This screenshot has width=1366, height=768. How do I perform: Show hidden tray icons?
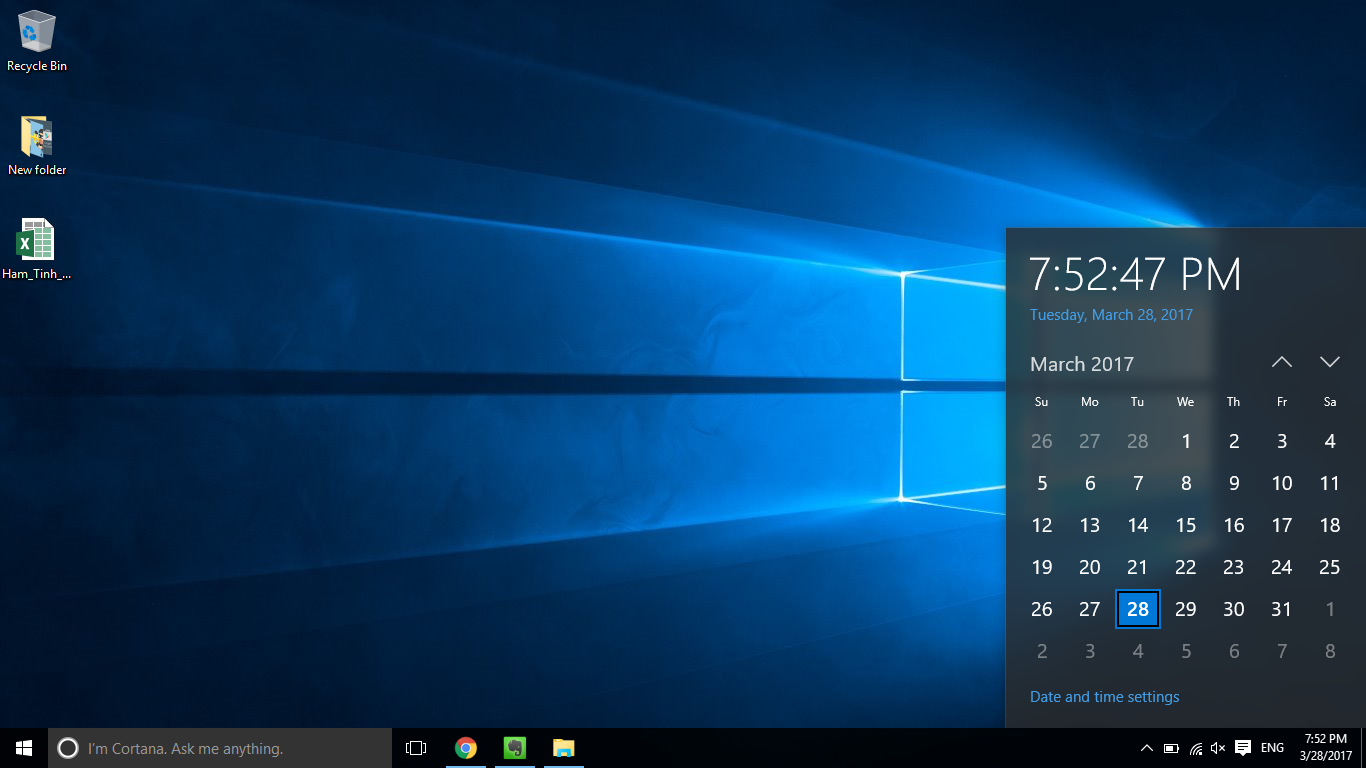(1146, 748)
